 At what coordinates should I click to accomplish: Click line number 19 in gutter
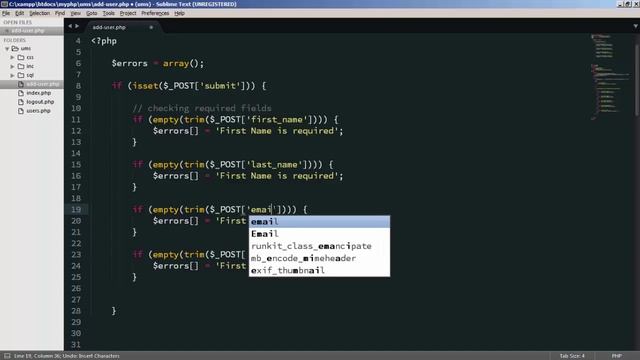pos(76,210)
